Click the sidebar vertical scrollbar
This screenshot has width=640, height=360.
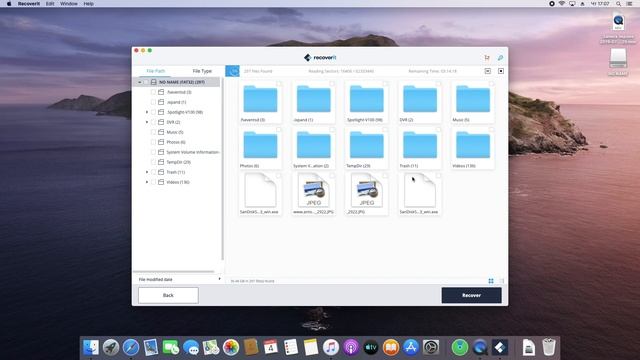(x=222, y=169)
